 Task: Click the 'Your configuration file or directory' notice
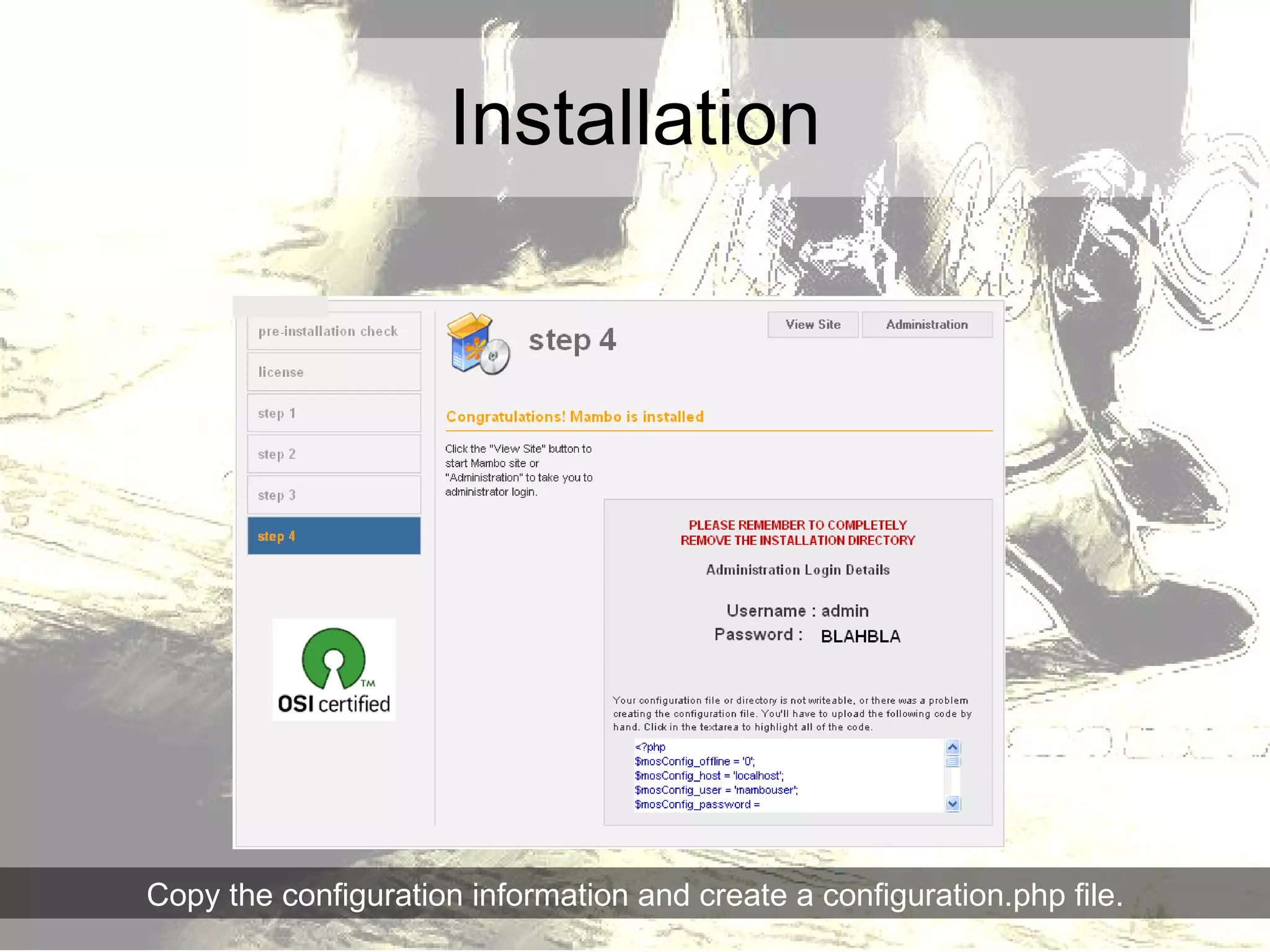792,714
